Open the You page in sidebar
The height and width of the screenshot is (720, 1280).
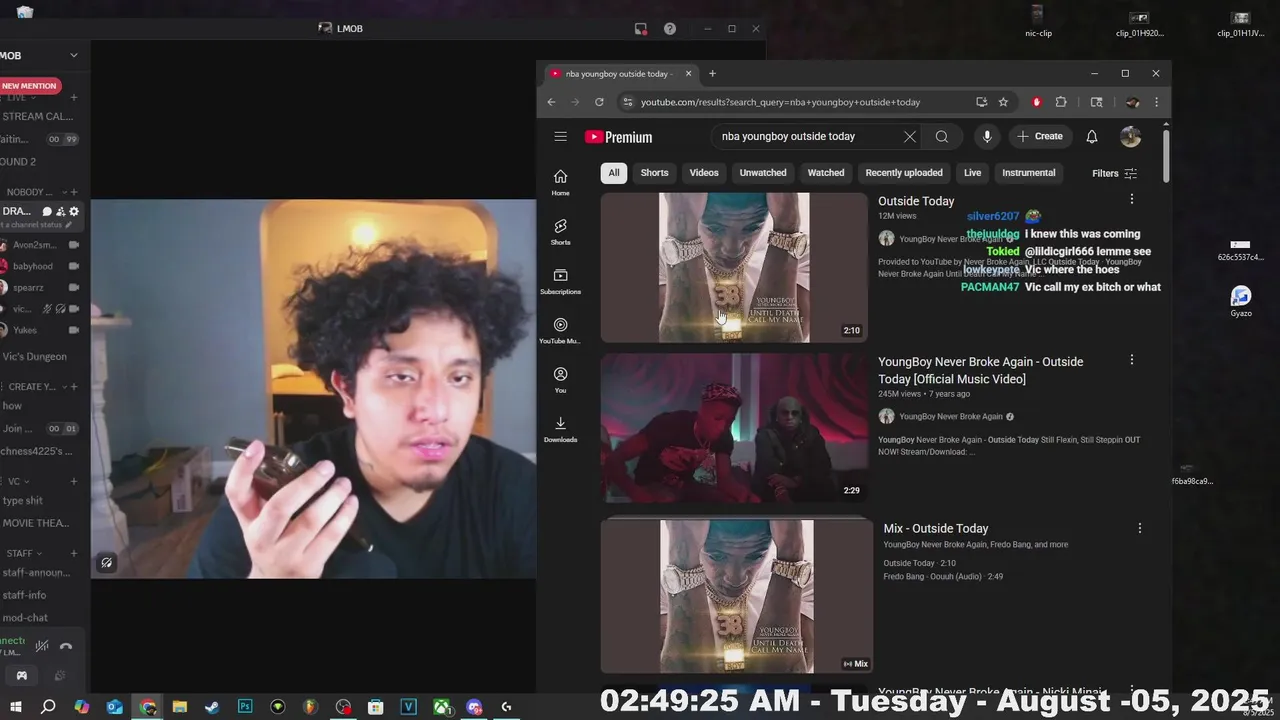(x=560, y=380)
